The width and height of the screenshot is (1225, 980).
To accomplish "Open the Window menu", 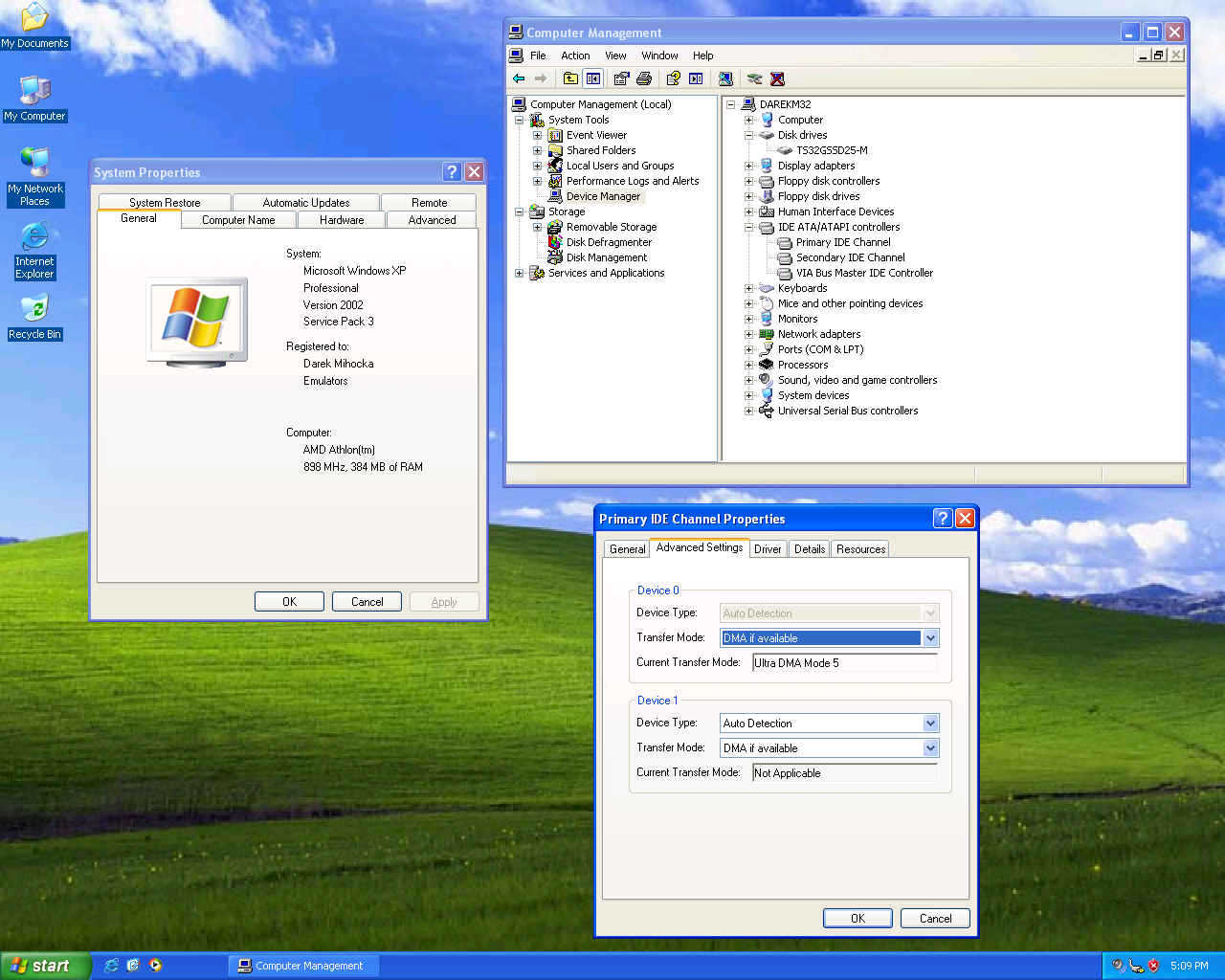I will (x=659, y=56).
